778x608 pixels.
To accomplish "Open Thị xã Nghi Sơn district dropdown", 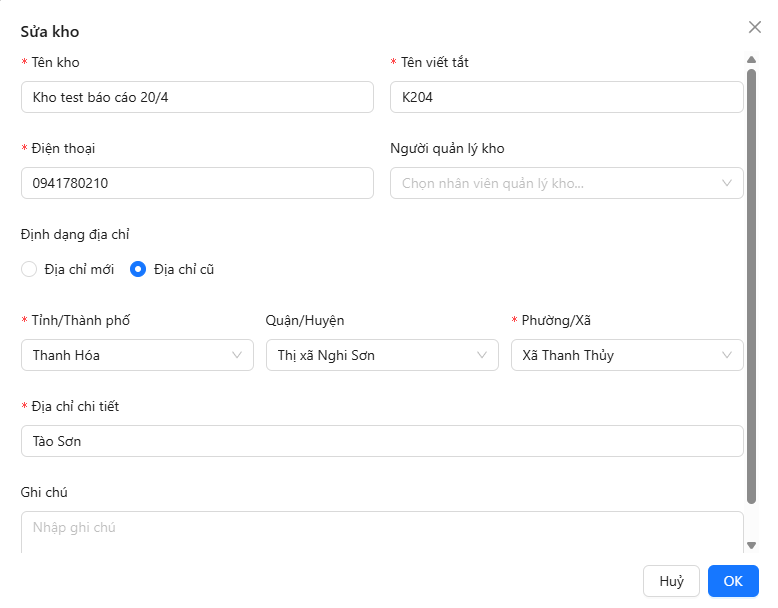I will (382, 355).
